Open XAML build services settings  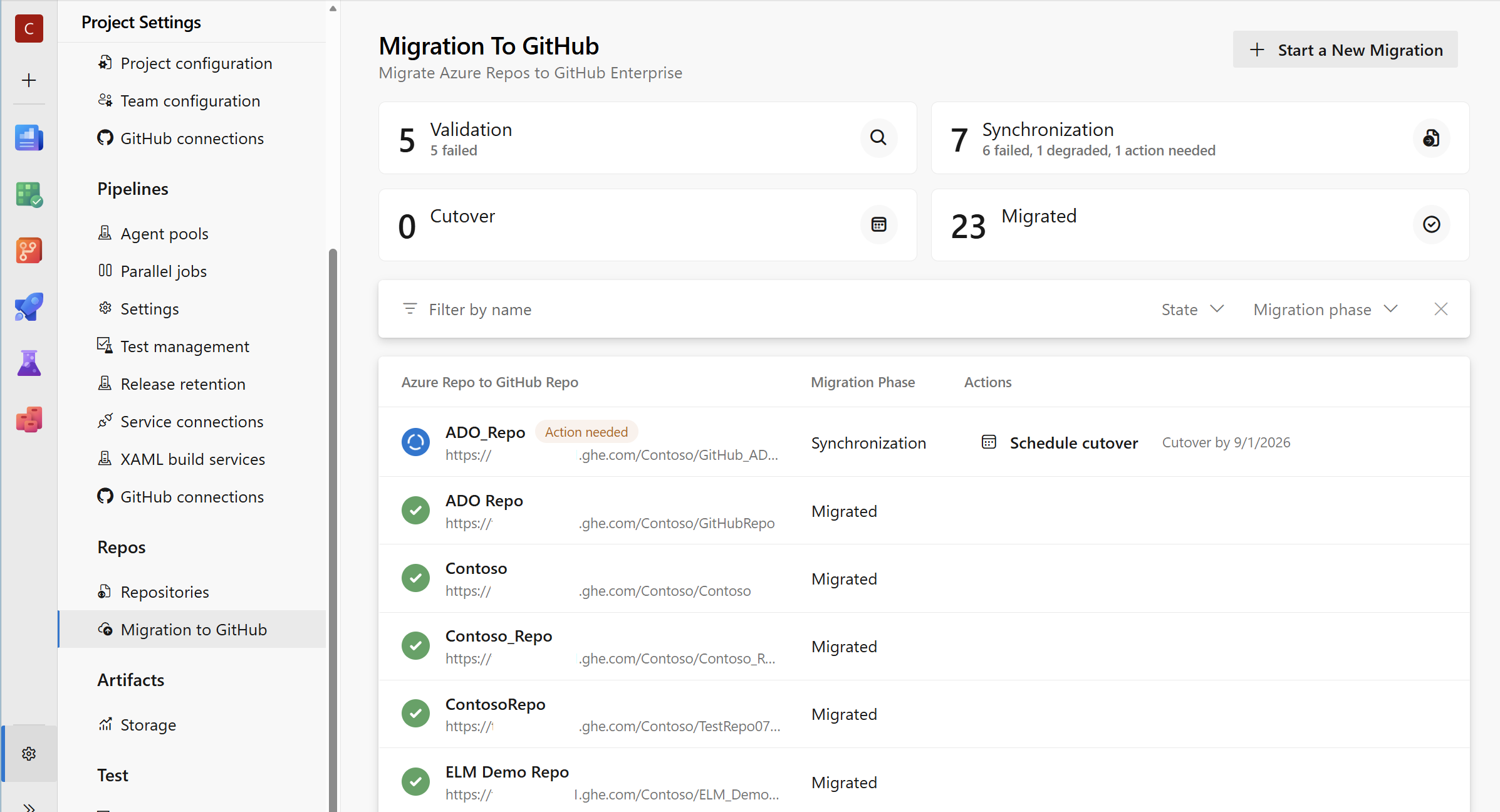click(192, 459)
